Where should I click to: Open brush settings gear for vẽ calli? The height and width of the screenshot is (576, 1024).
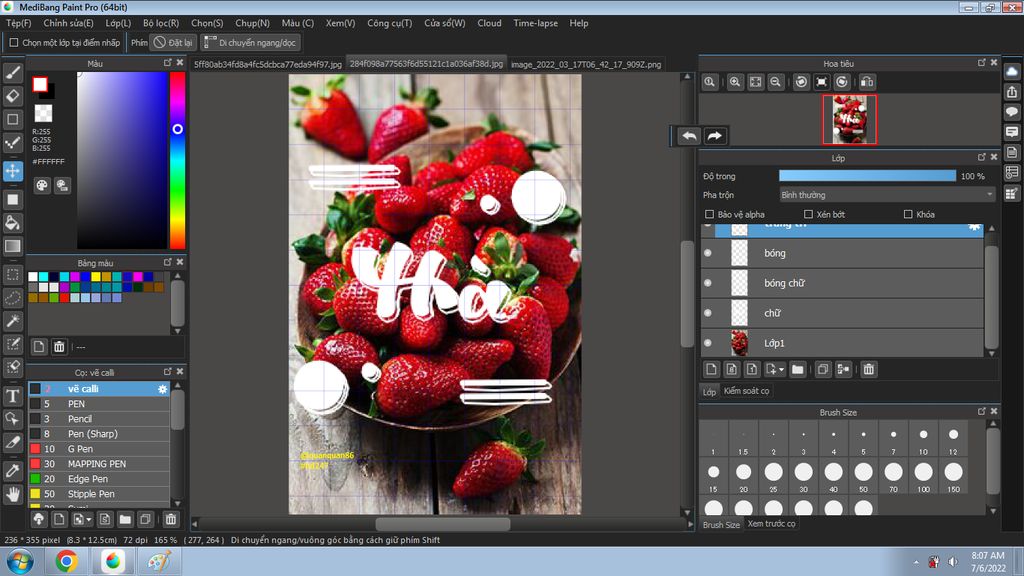click(x=163, y=389)
